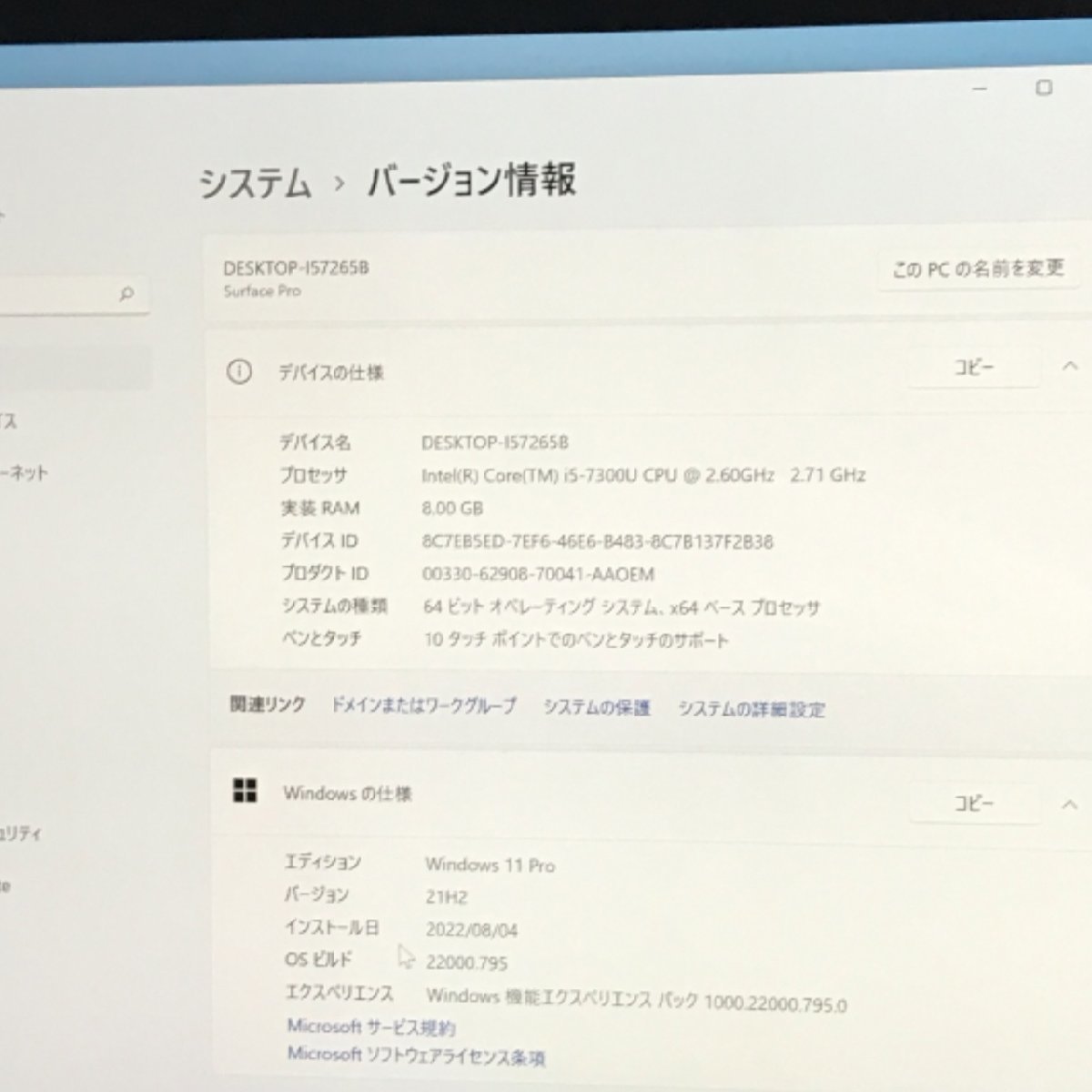Select OS ビルド value 22000.795
This screenshot has height=1092, width=1092.
[x=467, y=963]
